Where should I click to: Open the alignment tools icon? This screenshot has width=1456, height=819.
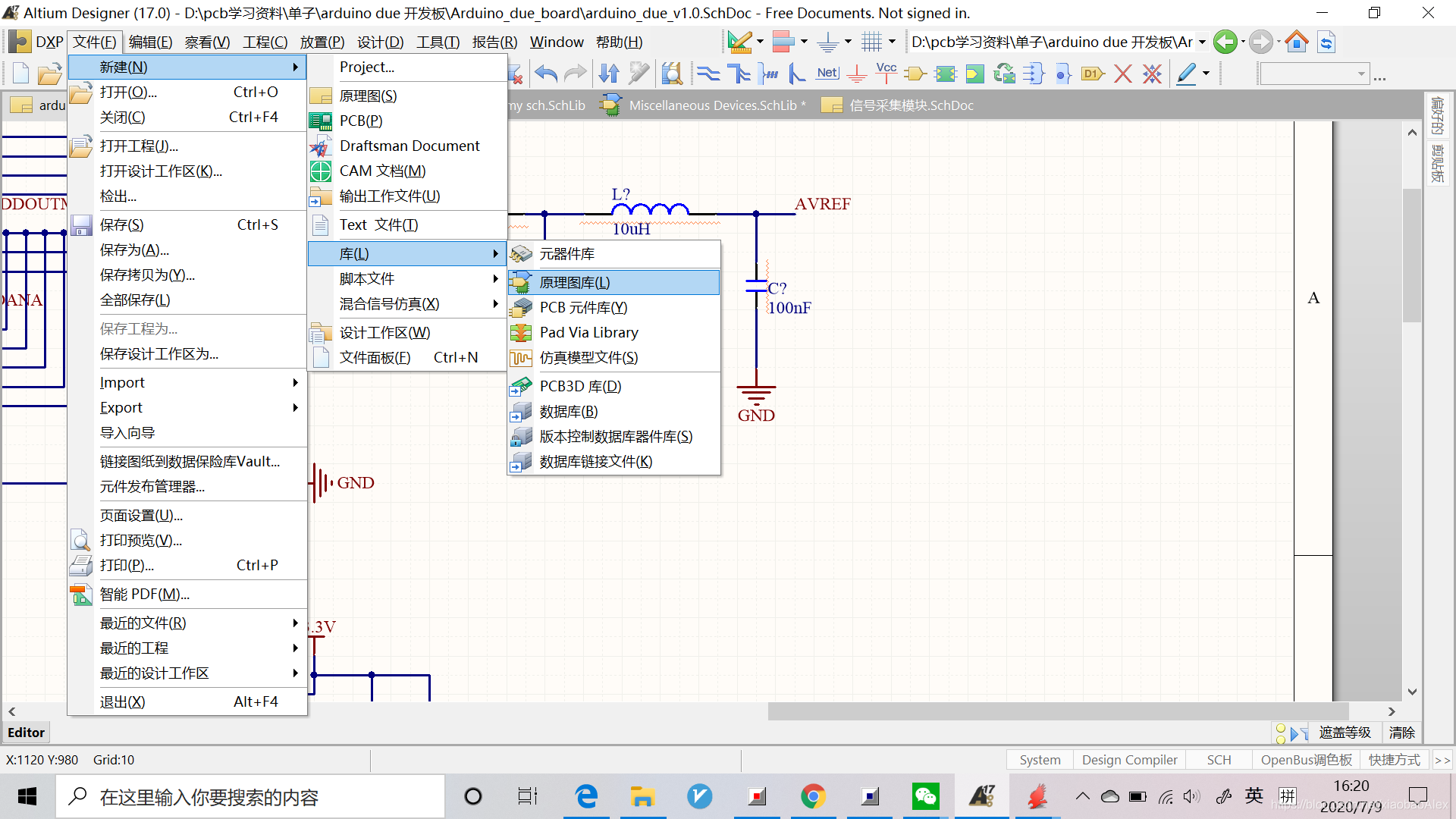[783, 42]
